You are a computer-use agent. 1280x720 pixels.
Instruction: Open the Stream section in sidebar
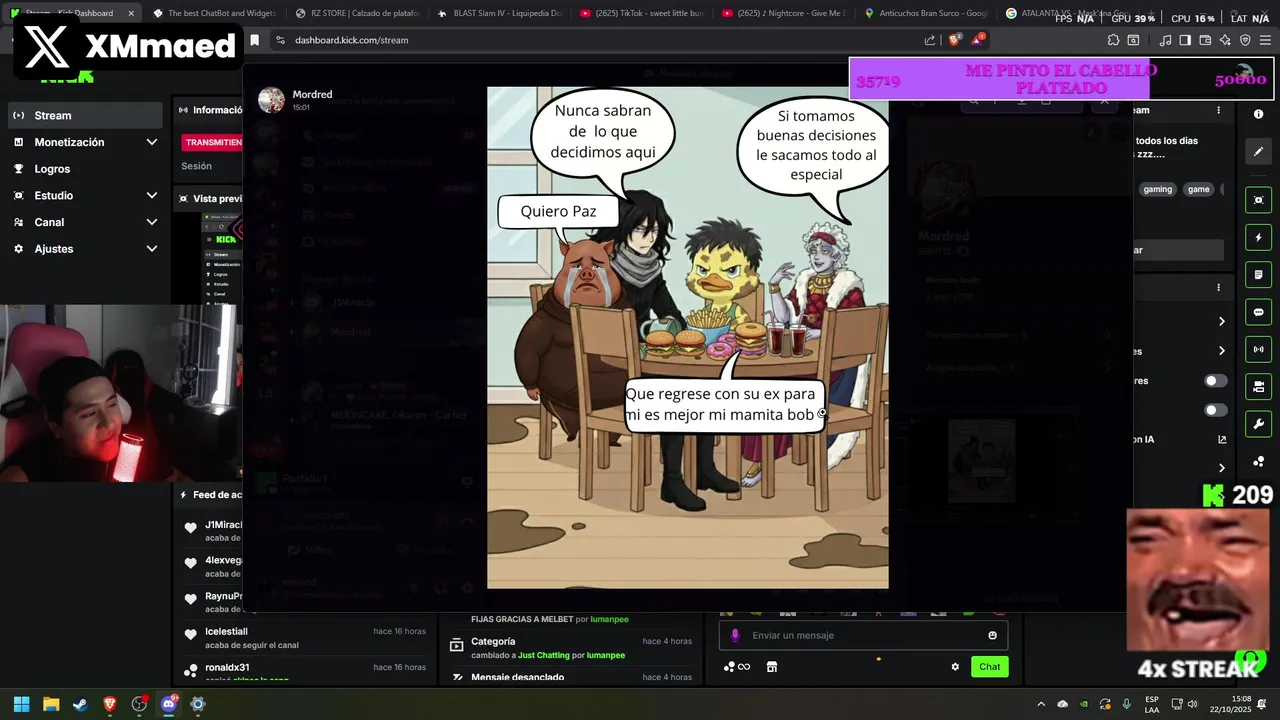83,115
